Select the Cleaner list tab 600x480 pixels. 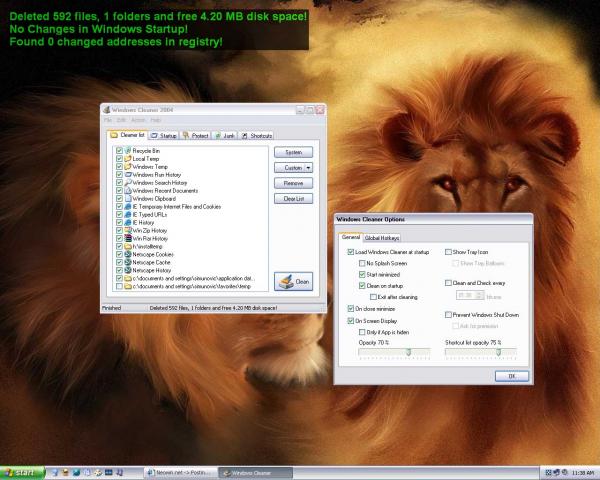(127, 135)
